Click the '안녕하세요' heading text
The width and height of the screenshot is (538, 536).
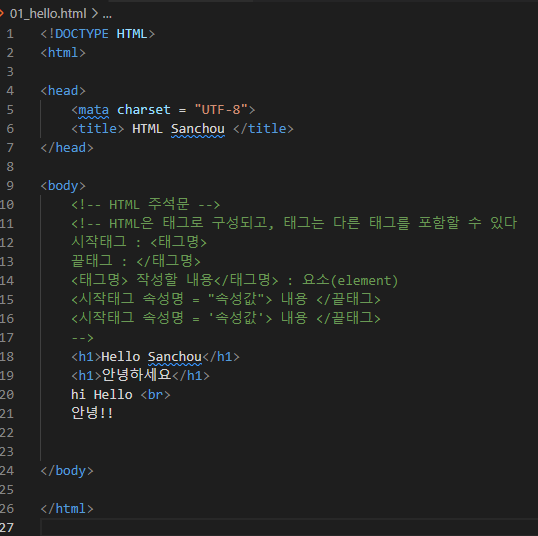click(x=137, y=375)
